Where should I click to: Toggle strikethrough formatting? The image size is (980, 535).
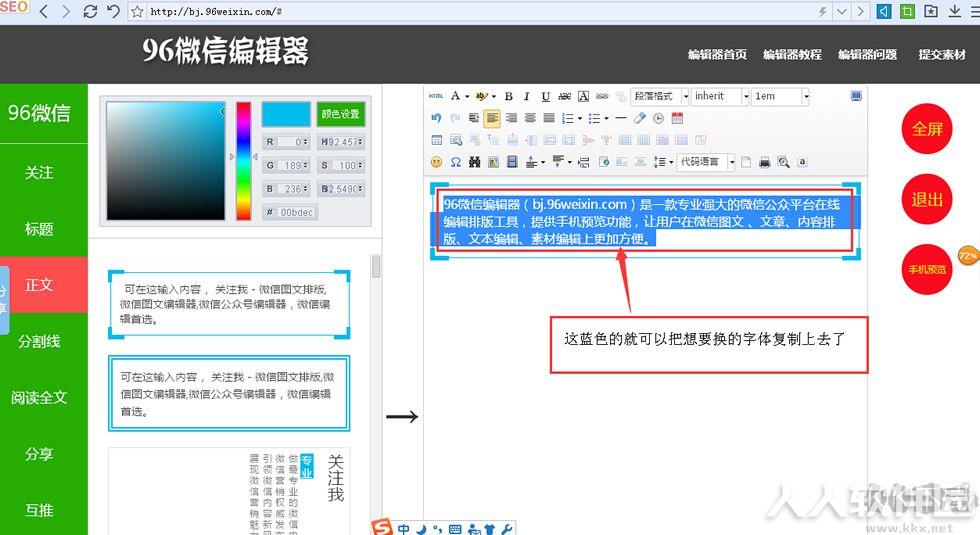tap(564, 96)
